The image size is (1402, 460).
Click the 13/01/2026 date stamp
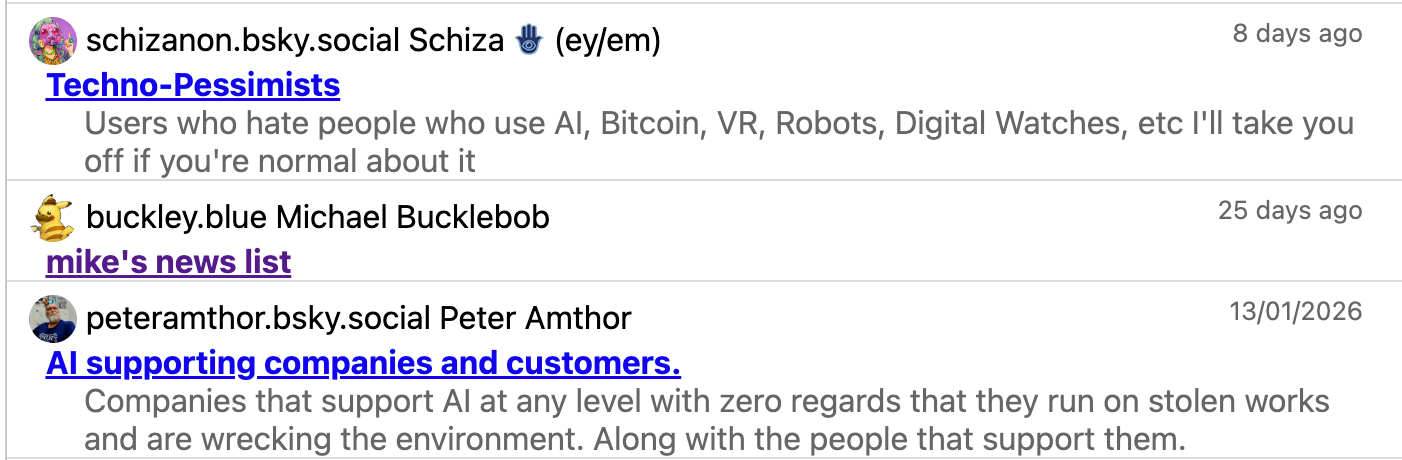(x=1296, y=312)
